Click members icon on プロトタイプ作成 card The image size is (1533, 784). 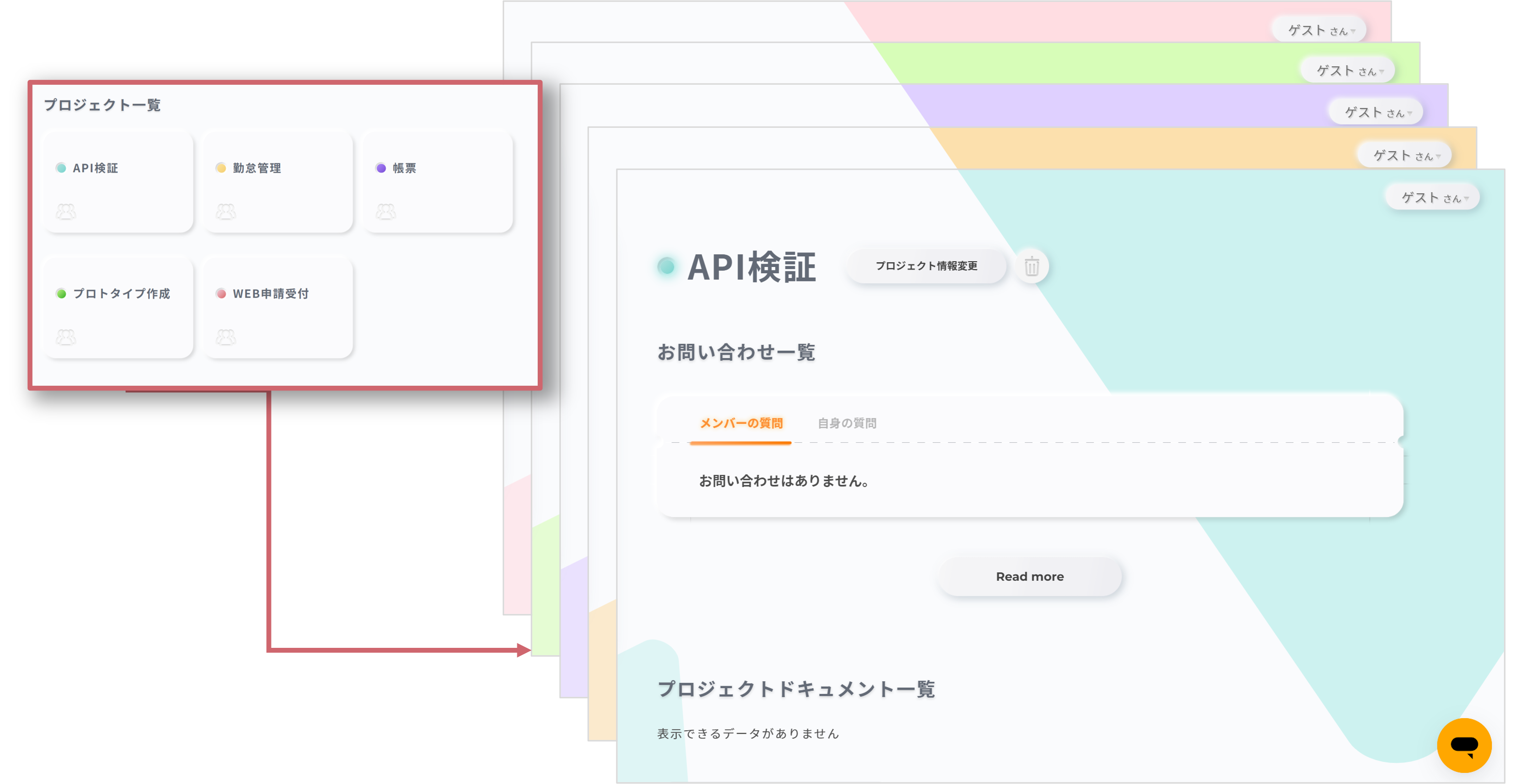[x=66, y=337]
